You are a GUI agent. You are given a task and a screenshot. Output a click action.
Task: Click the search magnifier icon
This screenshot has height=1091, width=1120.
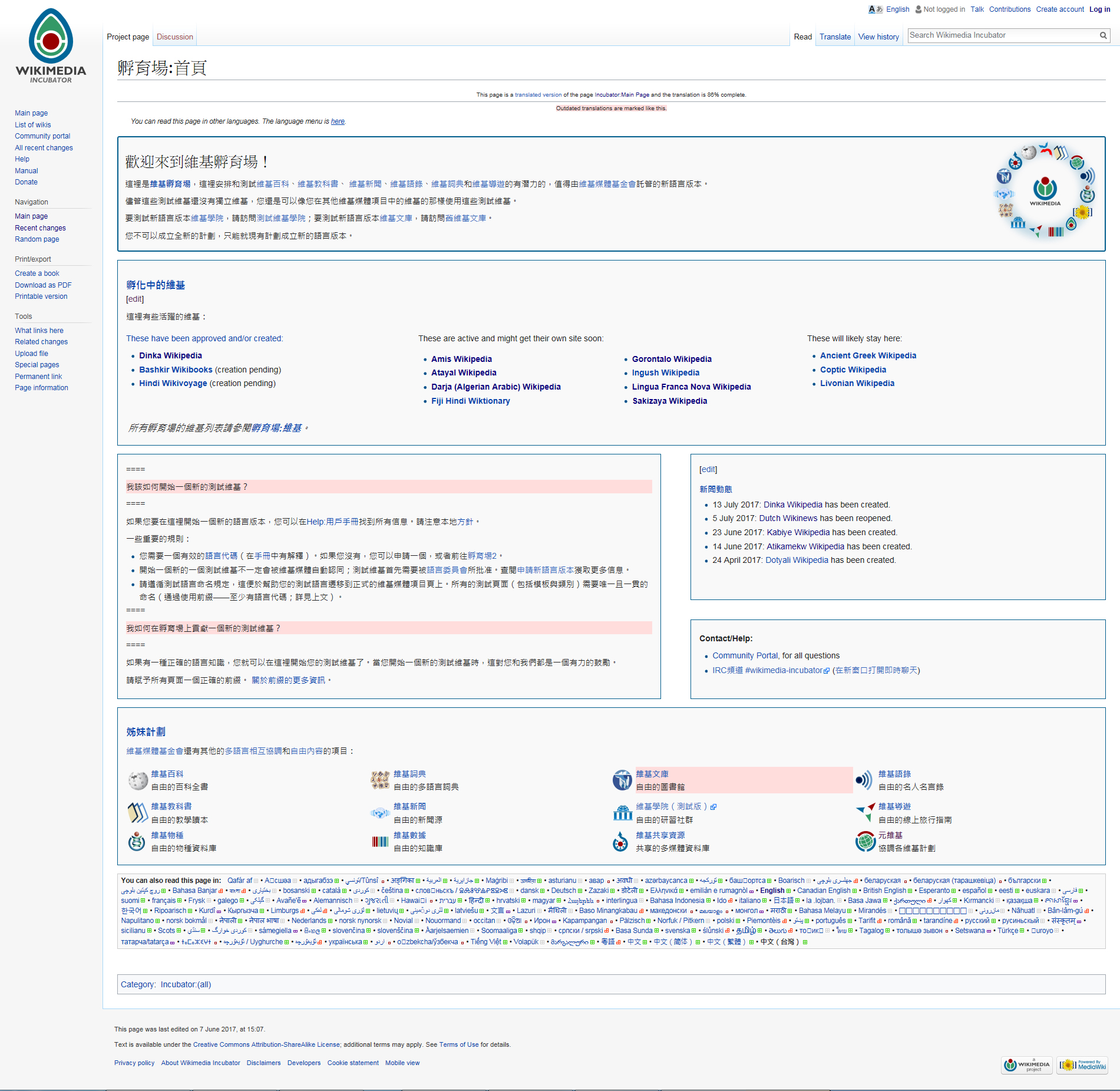point(1103,35)
